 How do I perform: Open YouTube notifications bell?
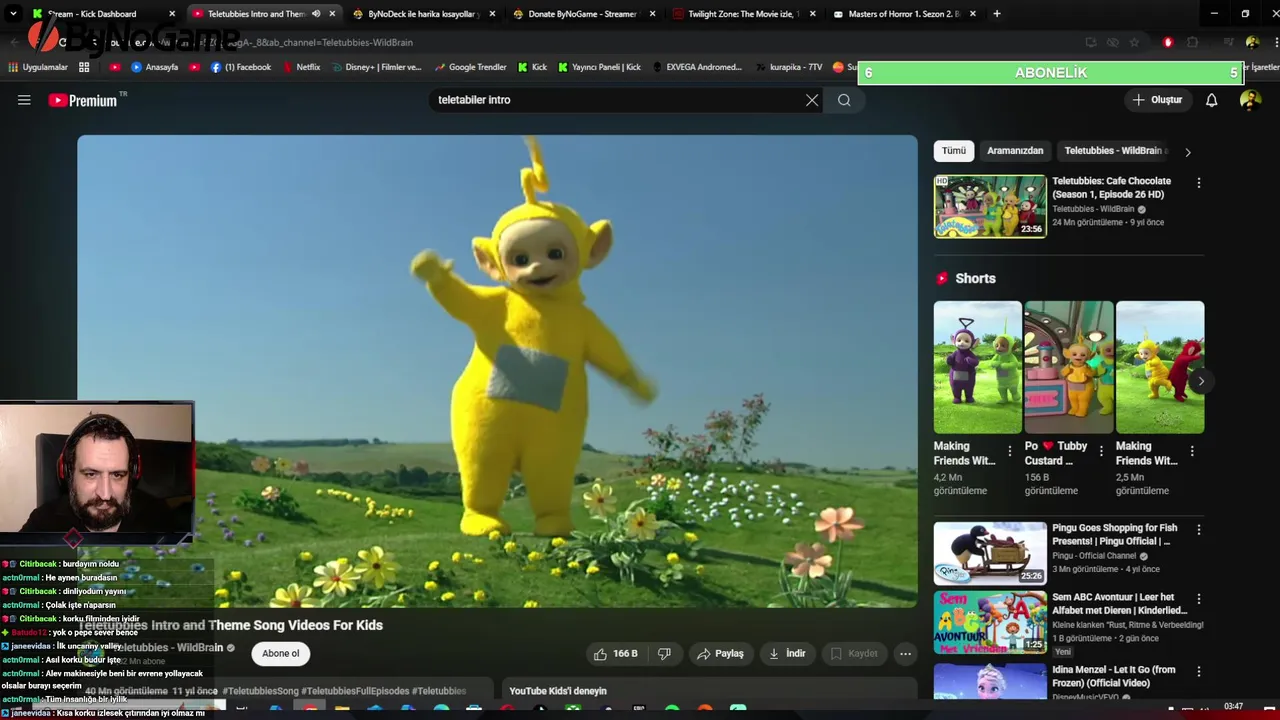(1211, 100)
